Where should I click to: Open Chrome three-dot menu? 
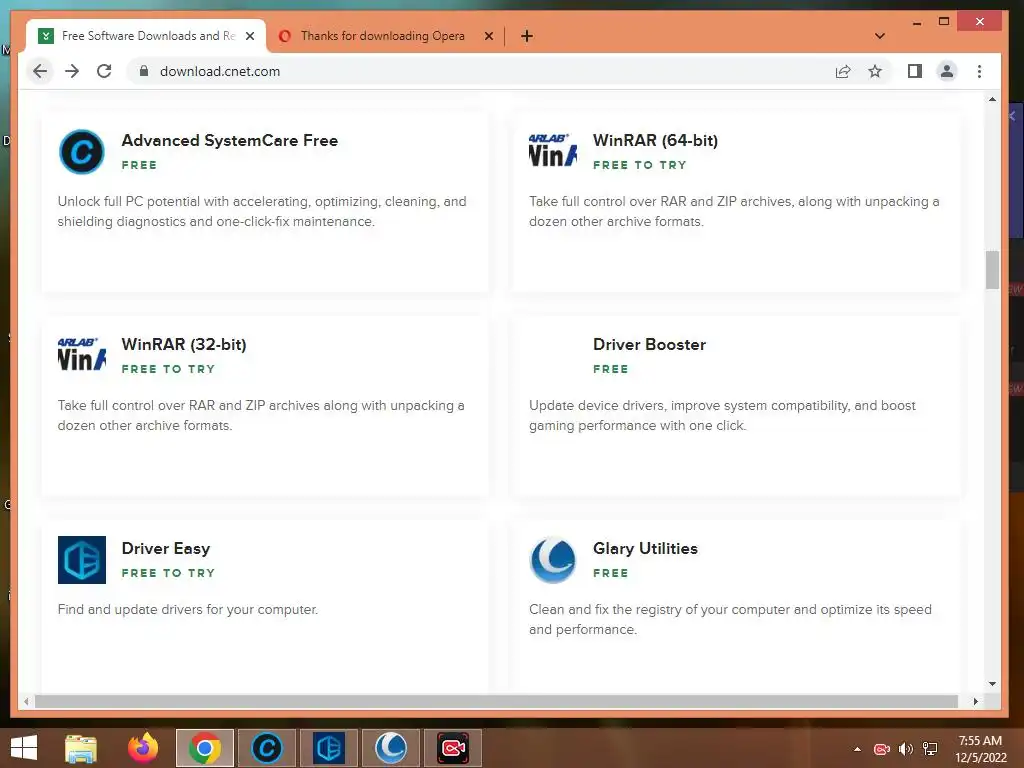click(x=979, y=71)
